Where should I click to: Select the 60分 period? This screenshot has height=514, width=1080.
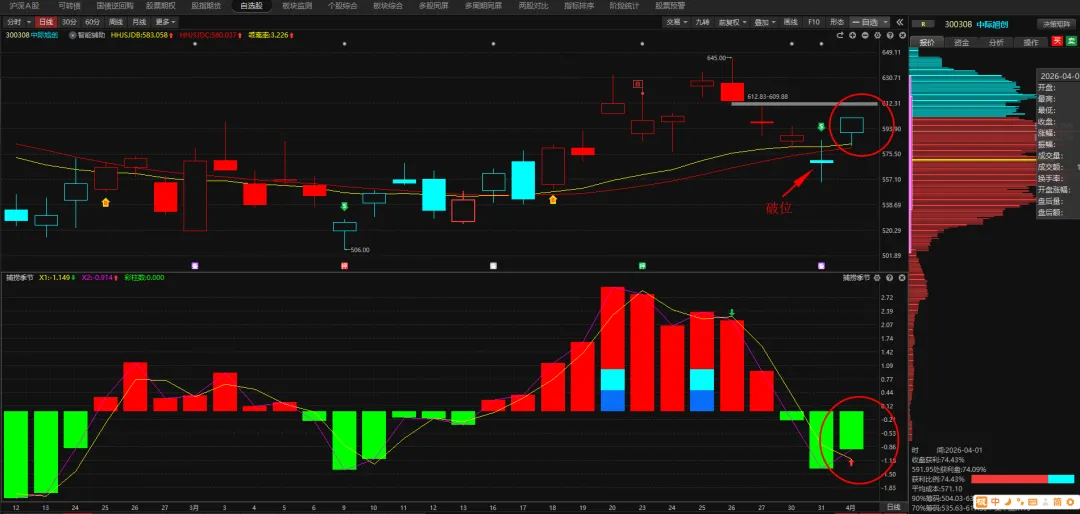(93, 22)
